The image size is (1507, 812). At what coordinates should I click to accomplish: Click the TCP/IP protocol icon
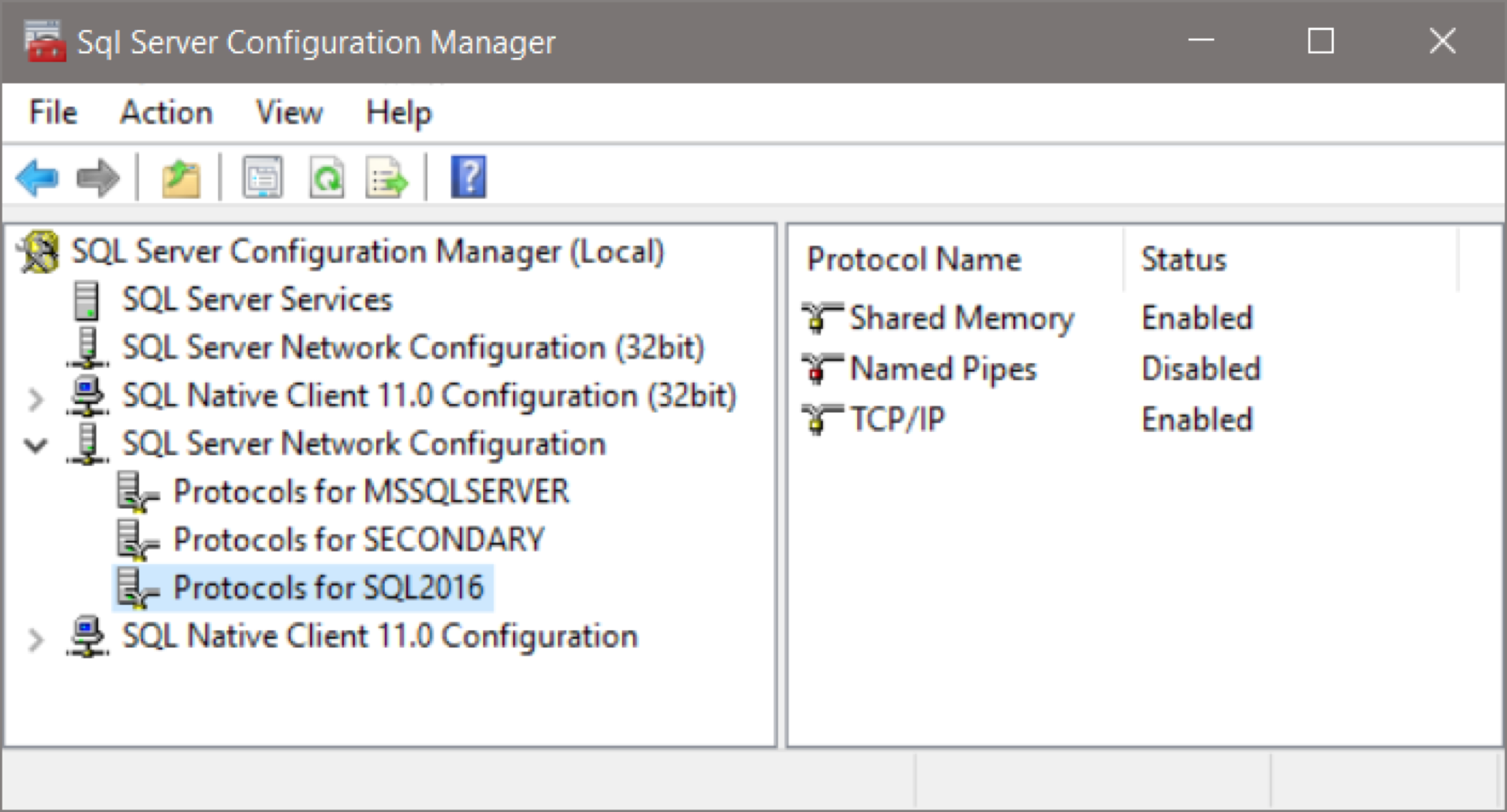pos(822,420)
